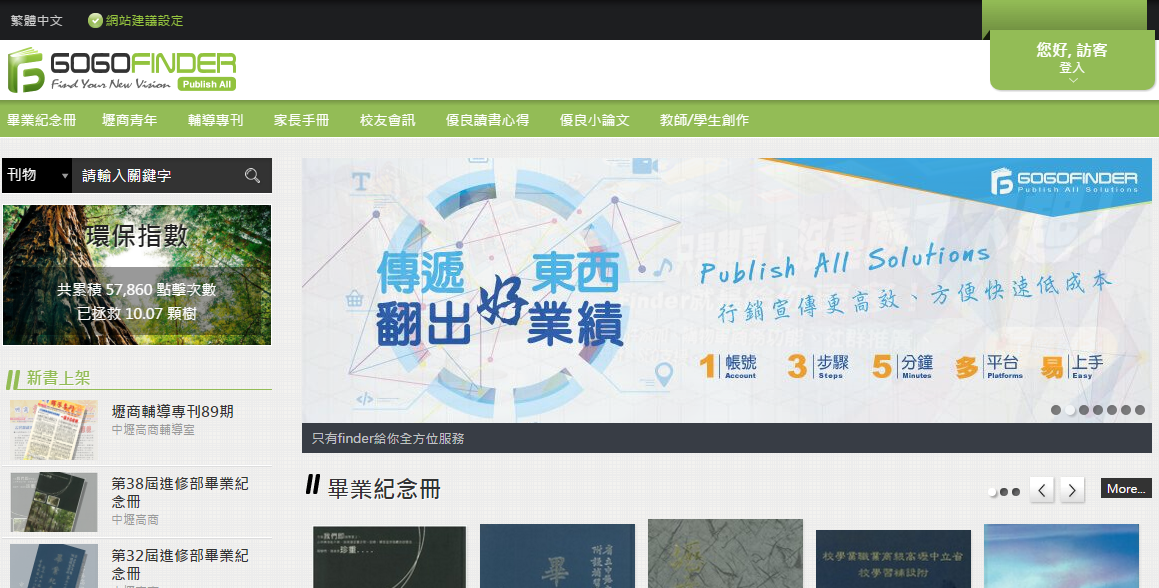
Task: Show previous 畢業紀念冊 books with left arrow
Action: 1041,489
